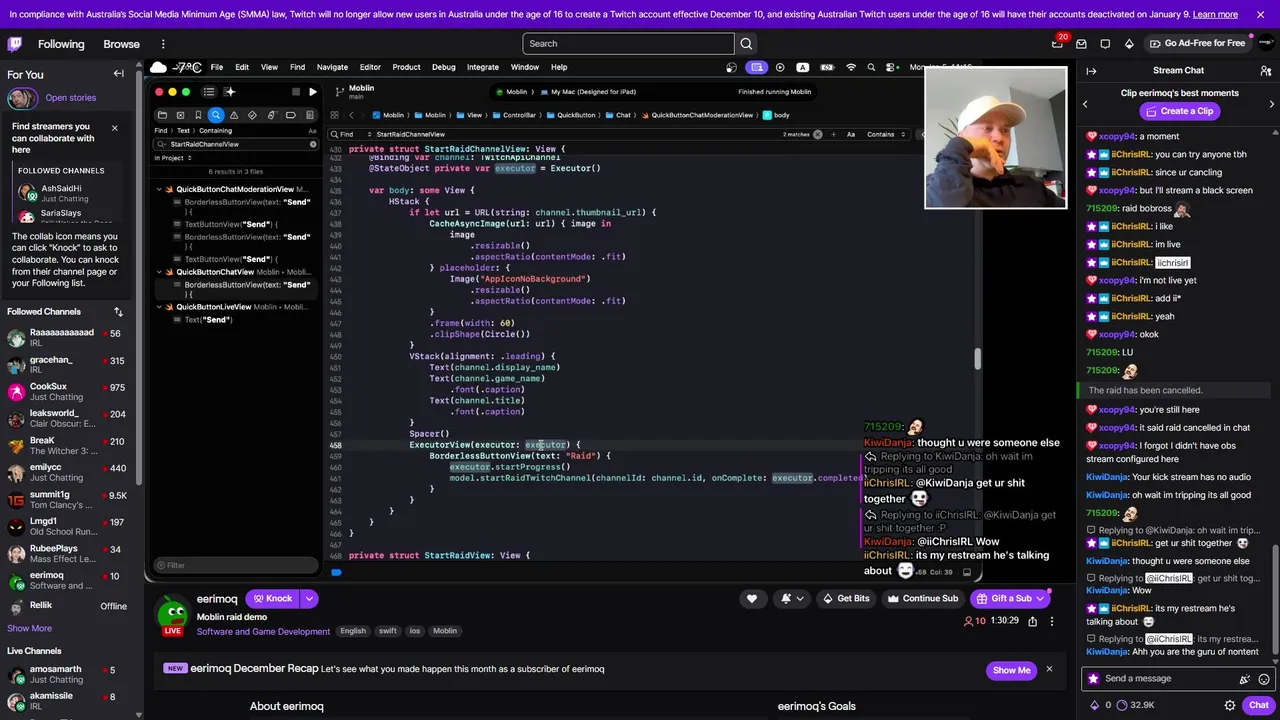The width and height of the screenshot is (1280, 720).
Task: Select Xcode project navigator folder icon
Action: coord(162,115)
